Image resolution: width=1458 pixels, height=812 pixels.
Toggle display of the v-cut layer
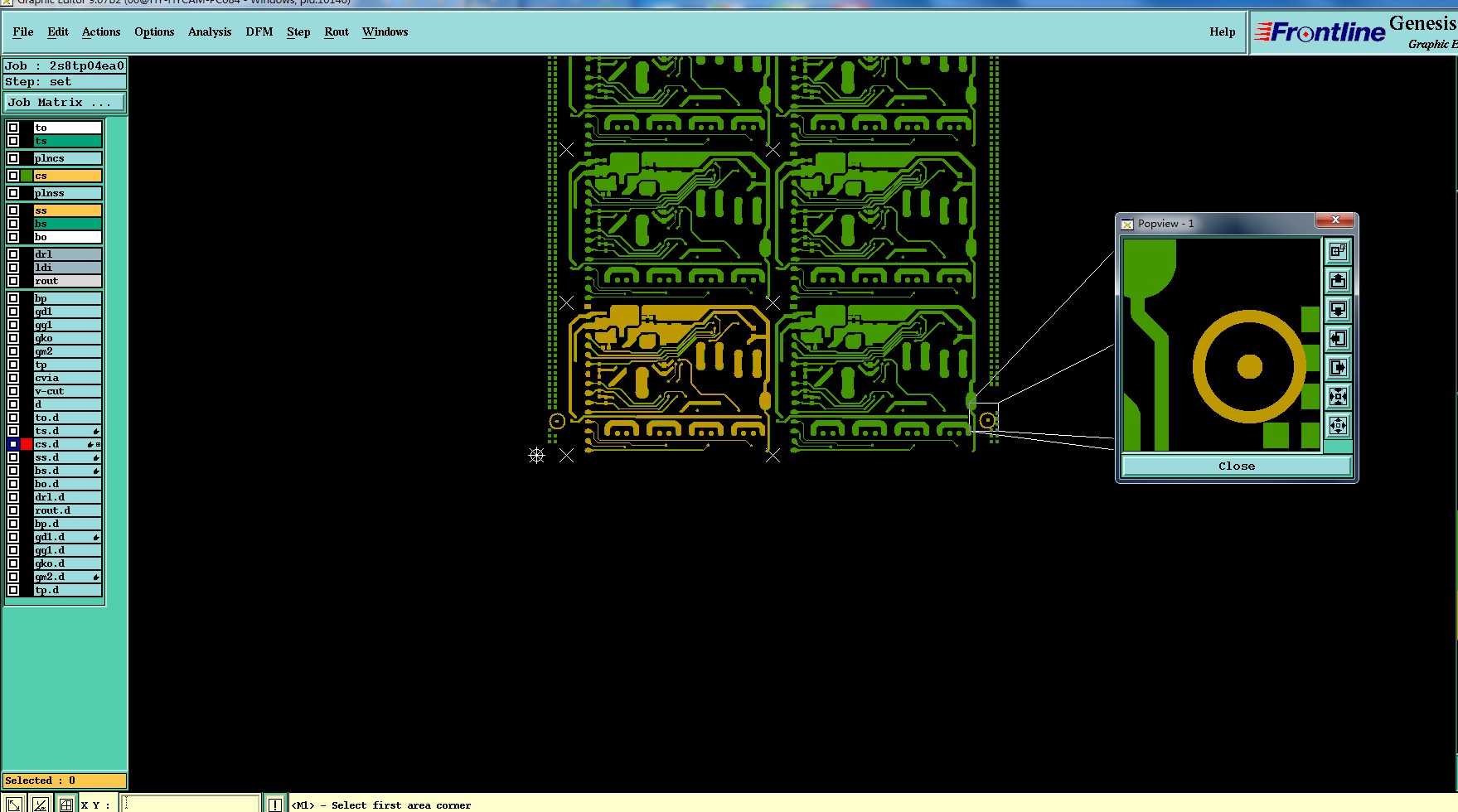point(13,391)
